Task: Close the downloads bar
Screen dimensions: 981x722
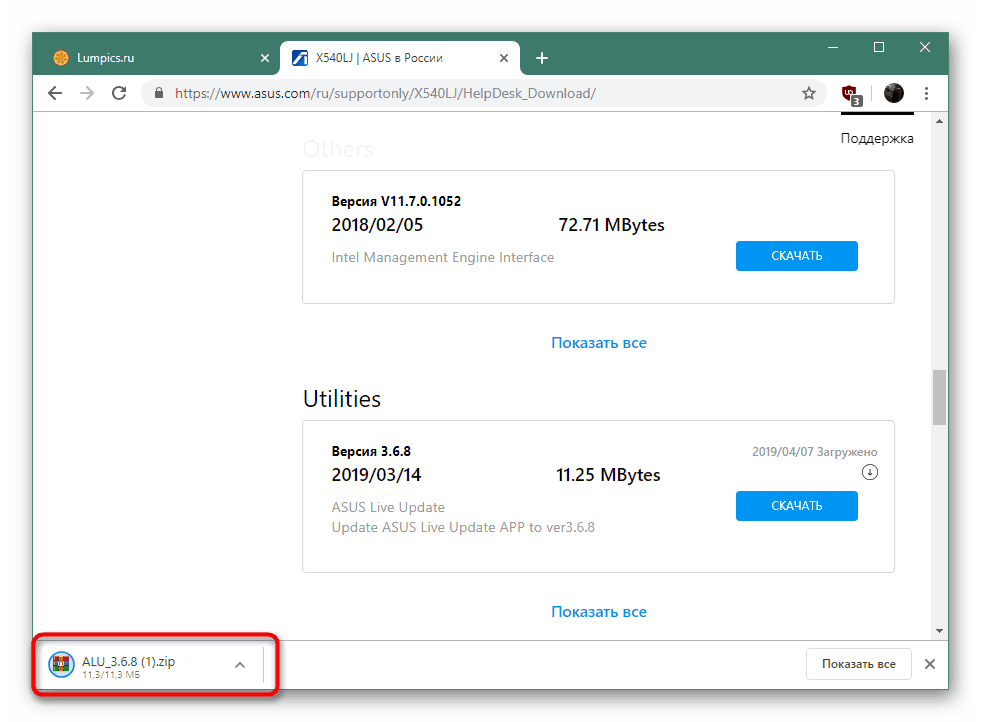Action: 930,664
